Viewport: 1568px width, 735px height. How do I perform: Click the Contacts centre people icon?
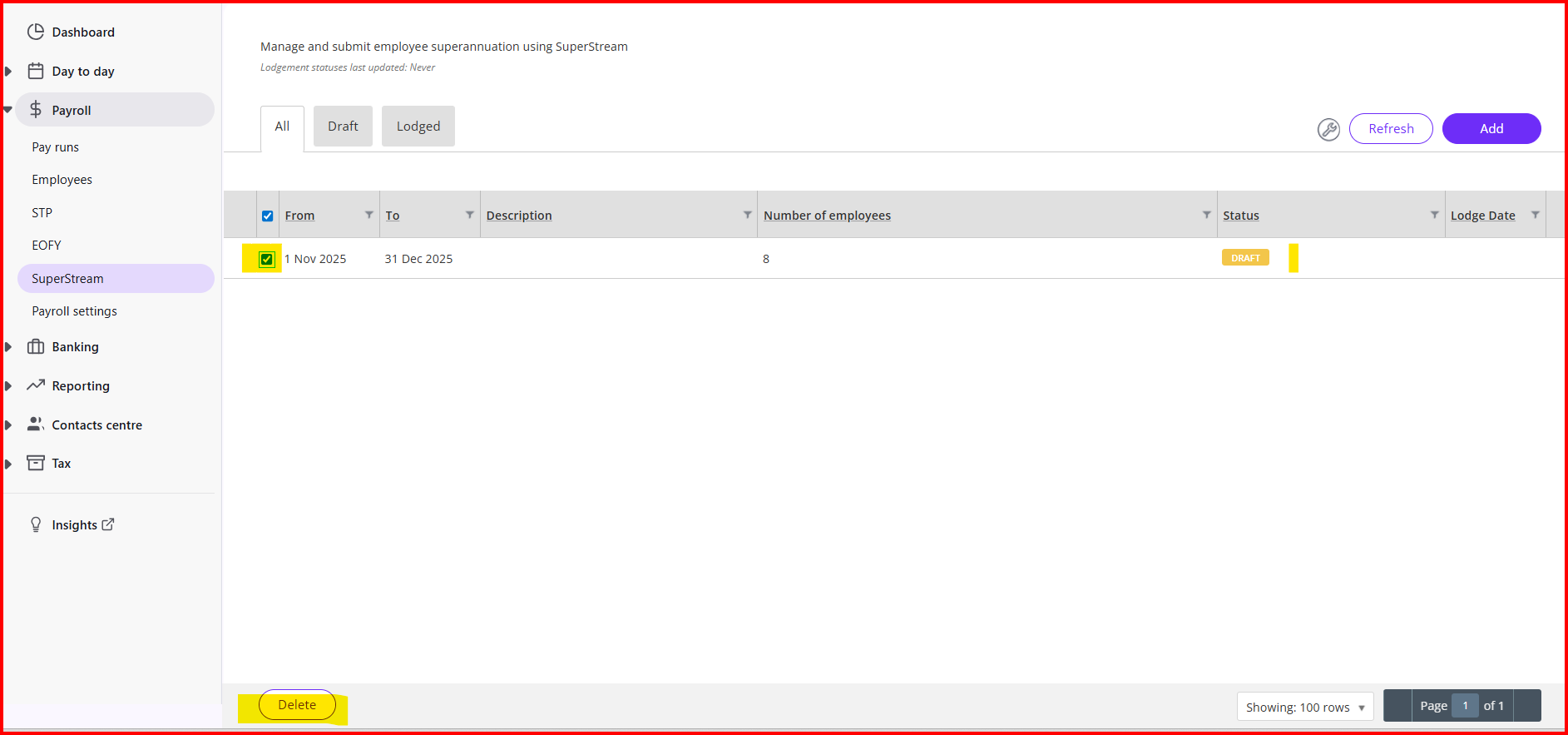[36, 424]
